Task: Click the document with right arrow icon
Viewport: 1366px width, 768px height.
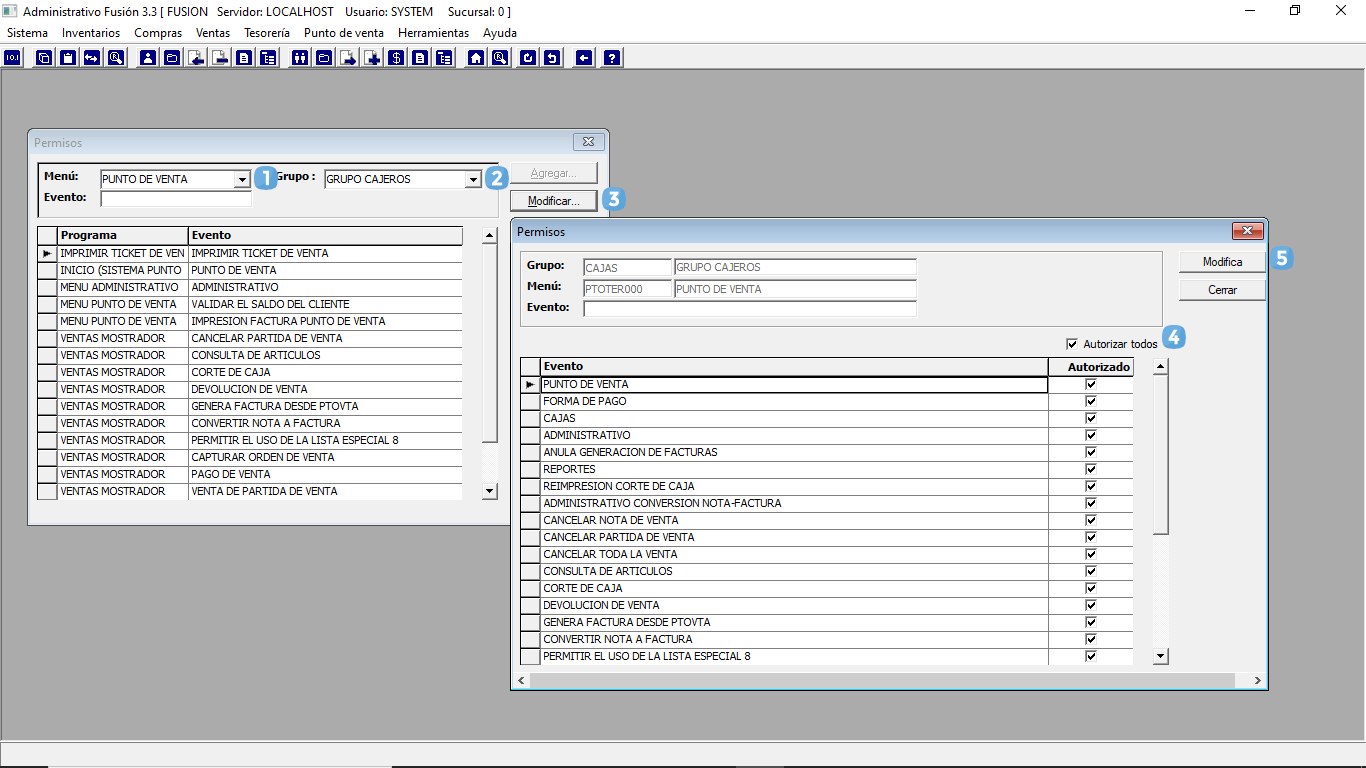Action: (348, 57)
